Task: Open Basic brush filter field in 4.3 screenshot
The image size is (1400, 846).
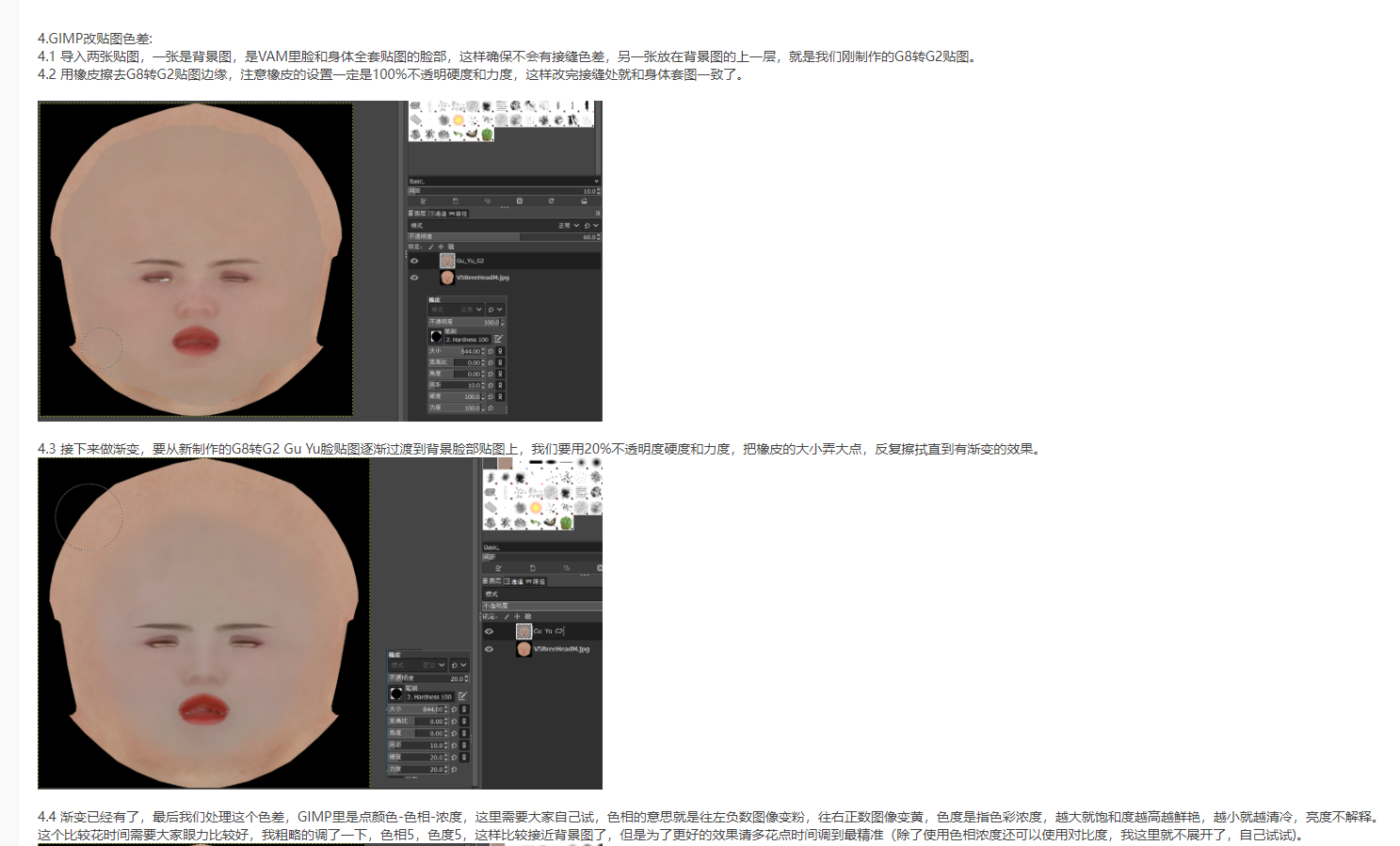Action: coord(542,547)
